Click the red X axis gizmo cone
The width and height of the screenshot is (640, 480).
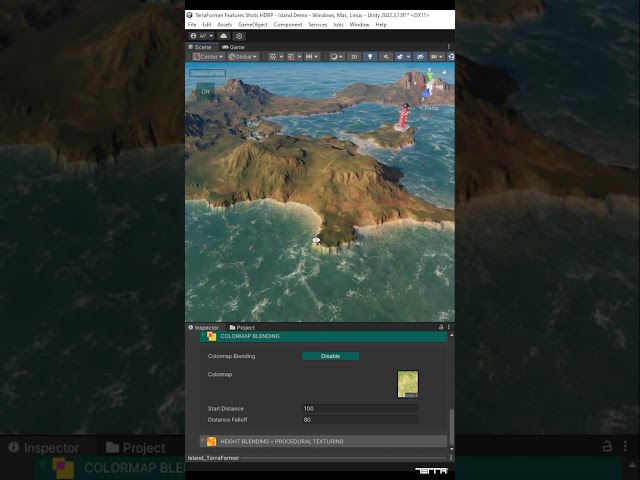(x=420, y=84)
